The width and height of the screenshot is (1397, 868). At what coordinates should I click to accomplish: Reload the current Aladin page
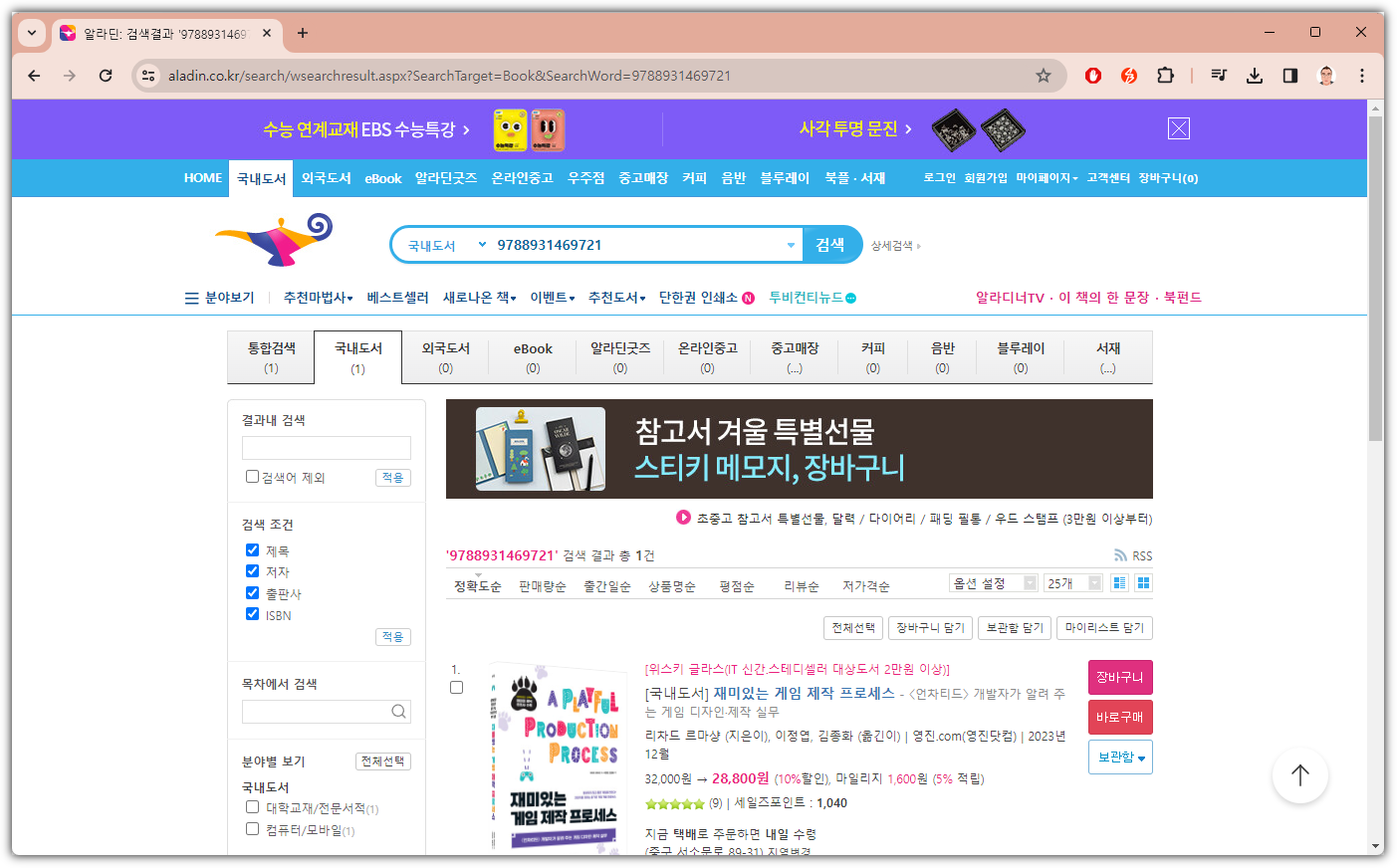106,76
